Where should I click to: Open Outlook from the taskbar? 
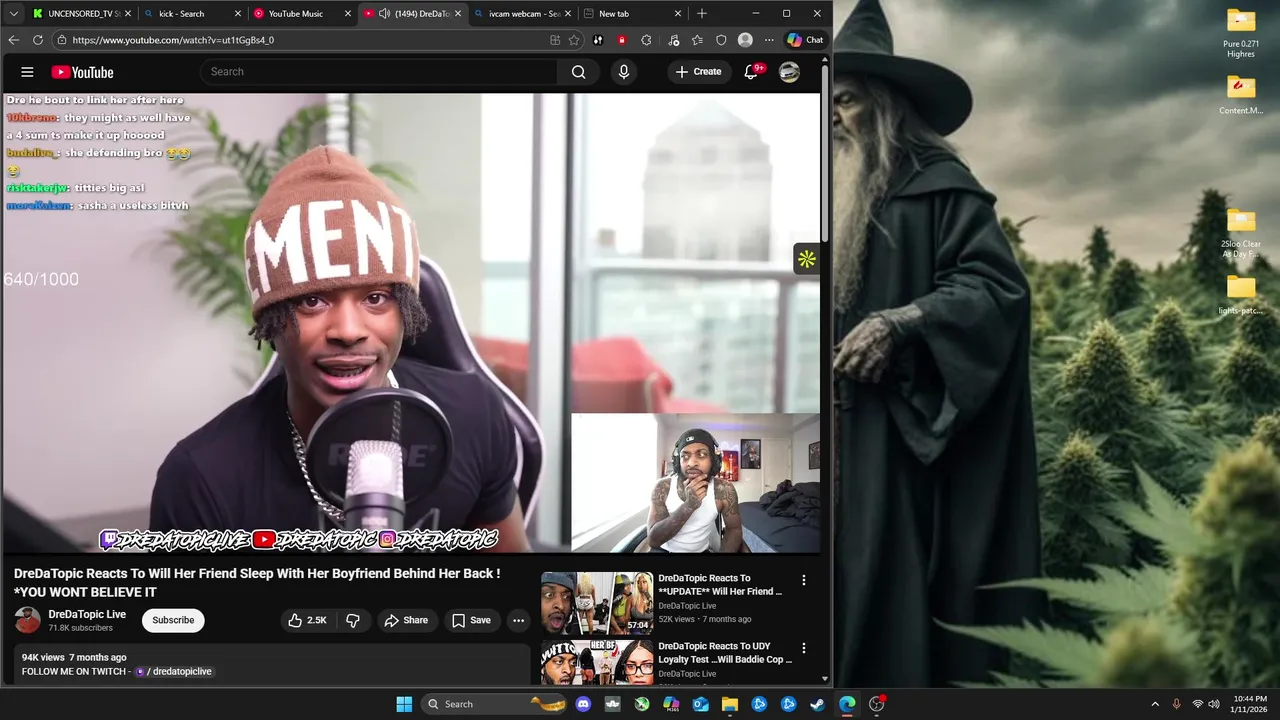click(701, 704)
